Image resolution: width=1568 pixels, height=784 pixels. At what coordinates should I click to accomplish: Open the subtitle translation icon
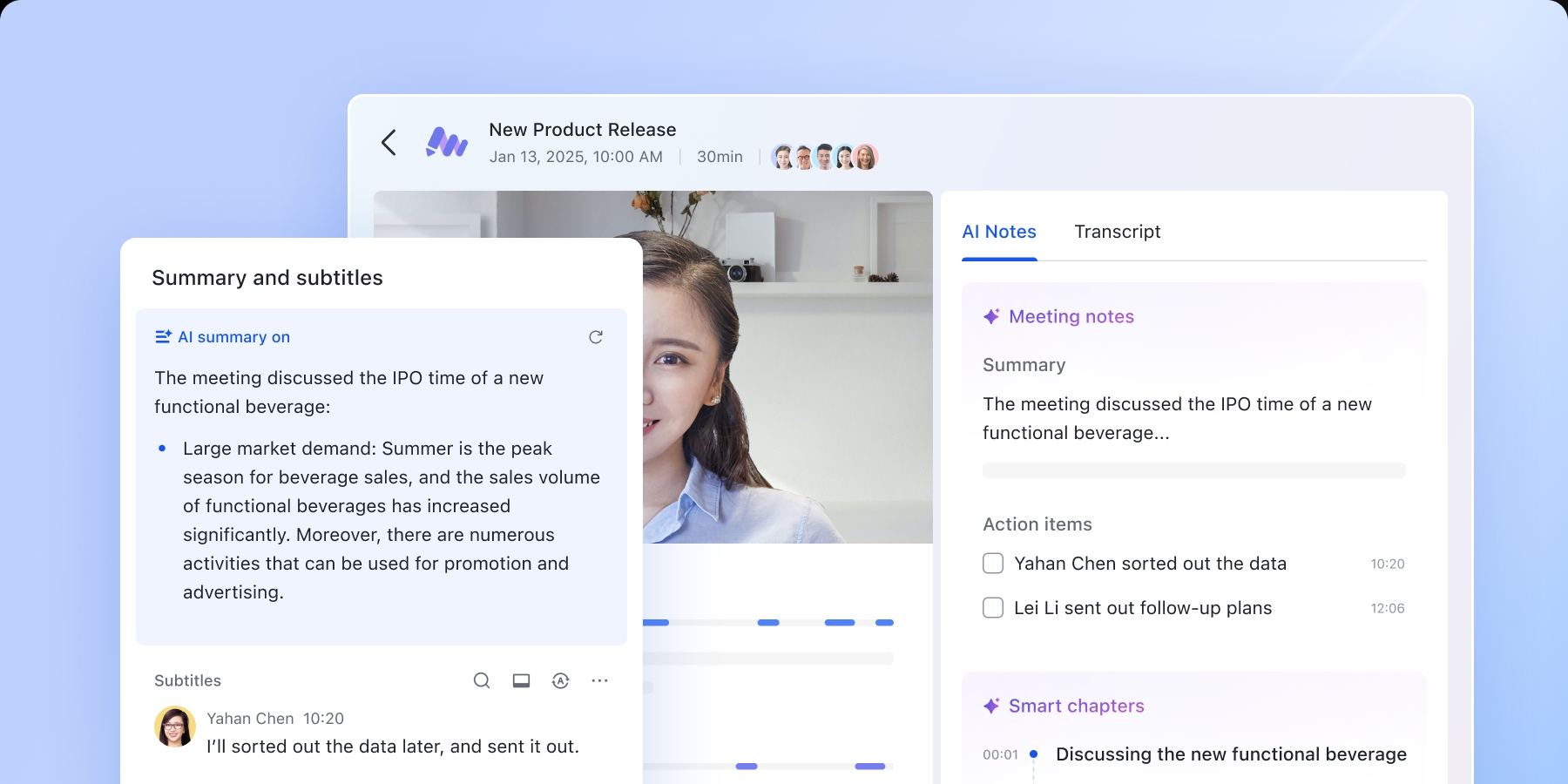[x=561, y=681]
